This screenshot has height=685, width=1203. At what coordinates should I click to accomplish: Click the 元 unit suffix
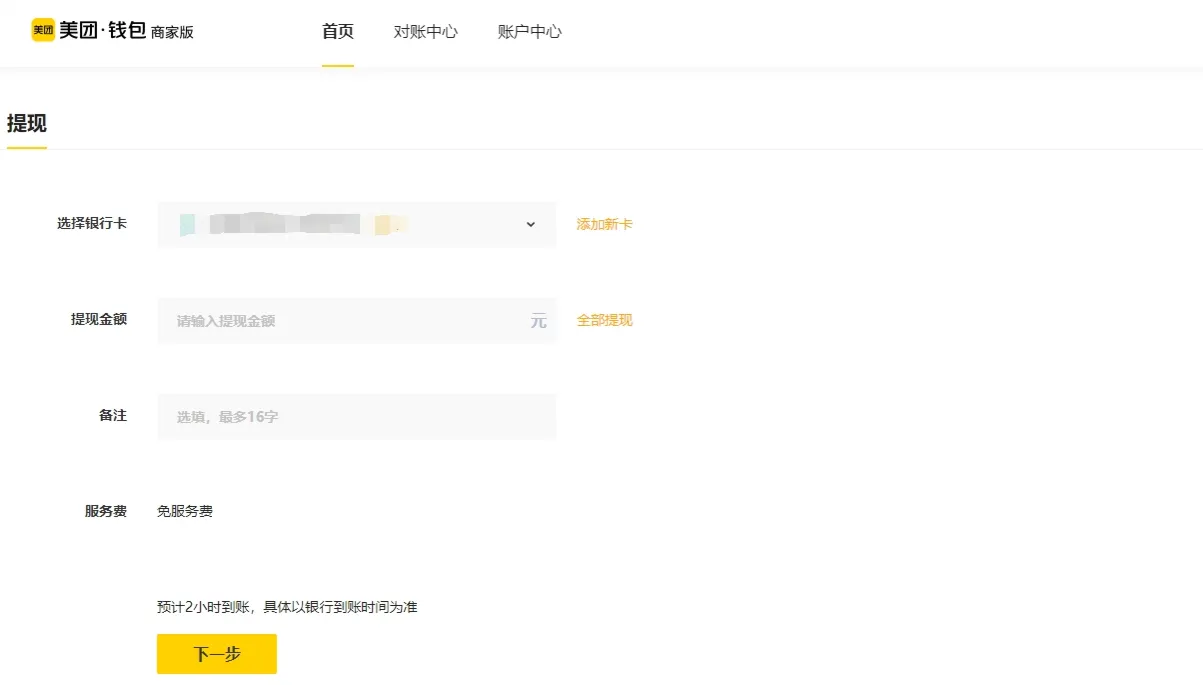(539, 321)
